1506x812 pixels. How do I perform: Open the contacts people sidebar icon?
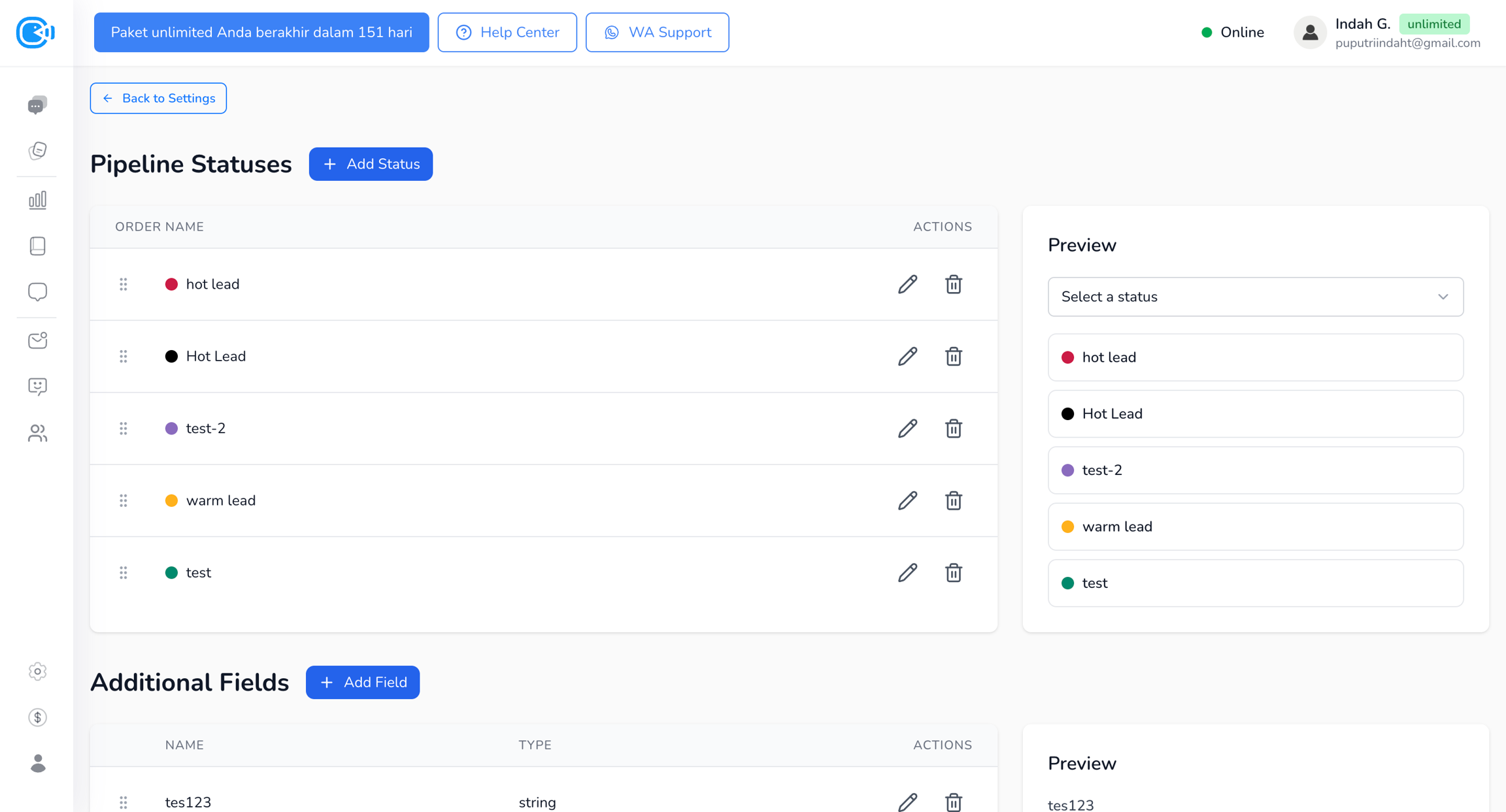click(x=37, y=433)
